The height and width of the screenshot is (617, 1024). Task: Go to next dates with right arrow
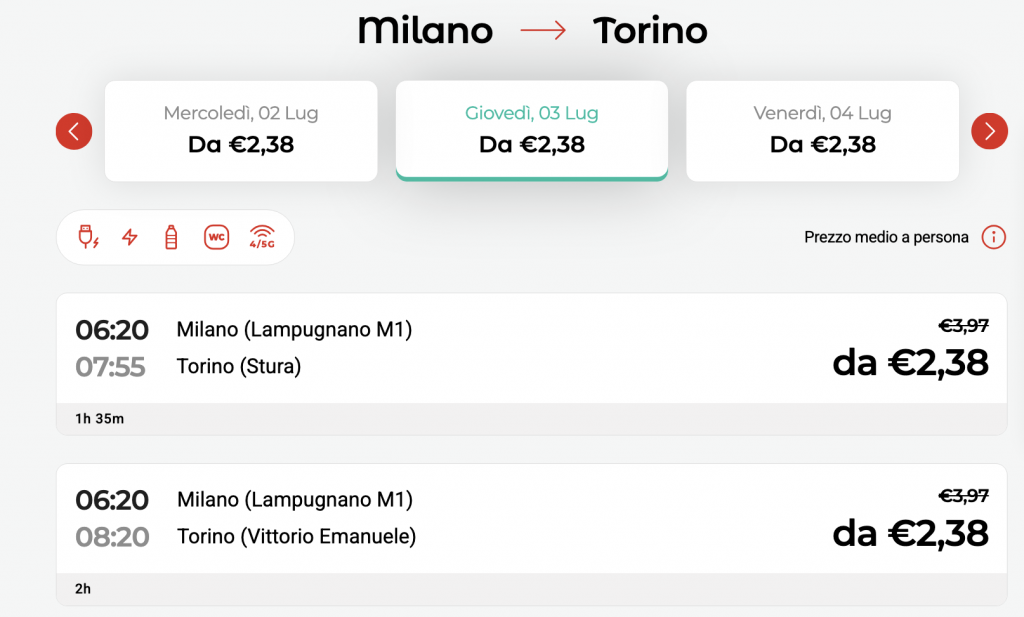click(989, 131)
